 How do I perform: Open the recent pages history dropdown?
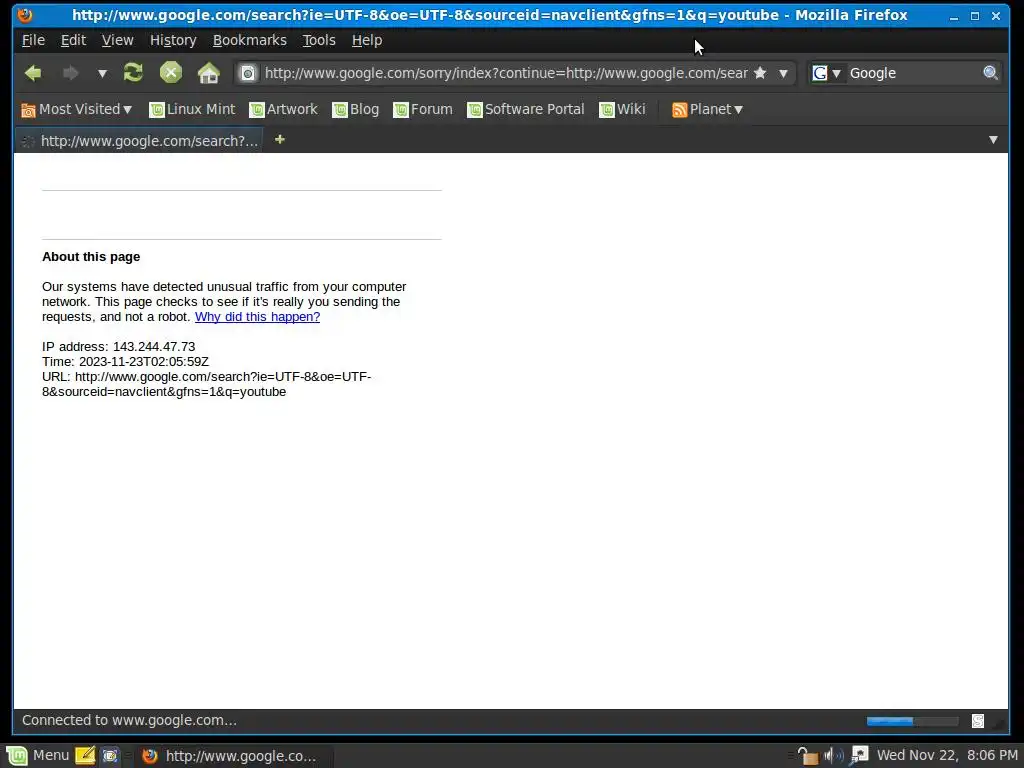(103, 73)
